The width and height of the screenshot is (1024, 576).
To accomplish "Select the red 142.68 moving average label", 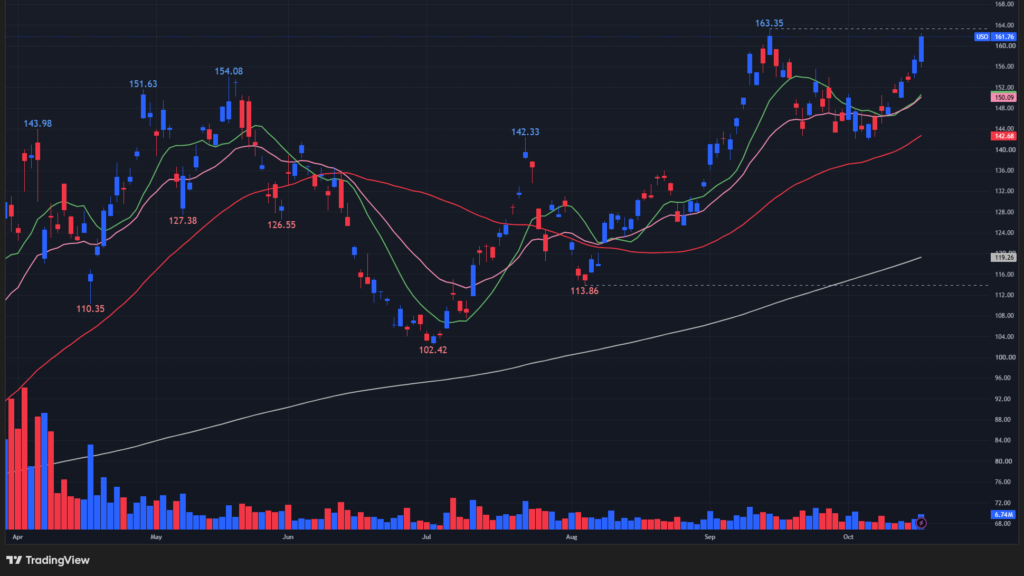I will point(1004,136).
